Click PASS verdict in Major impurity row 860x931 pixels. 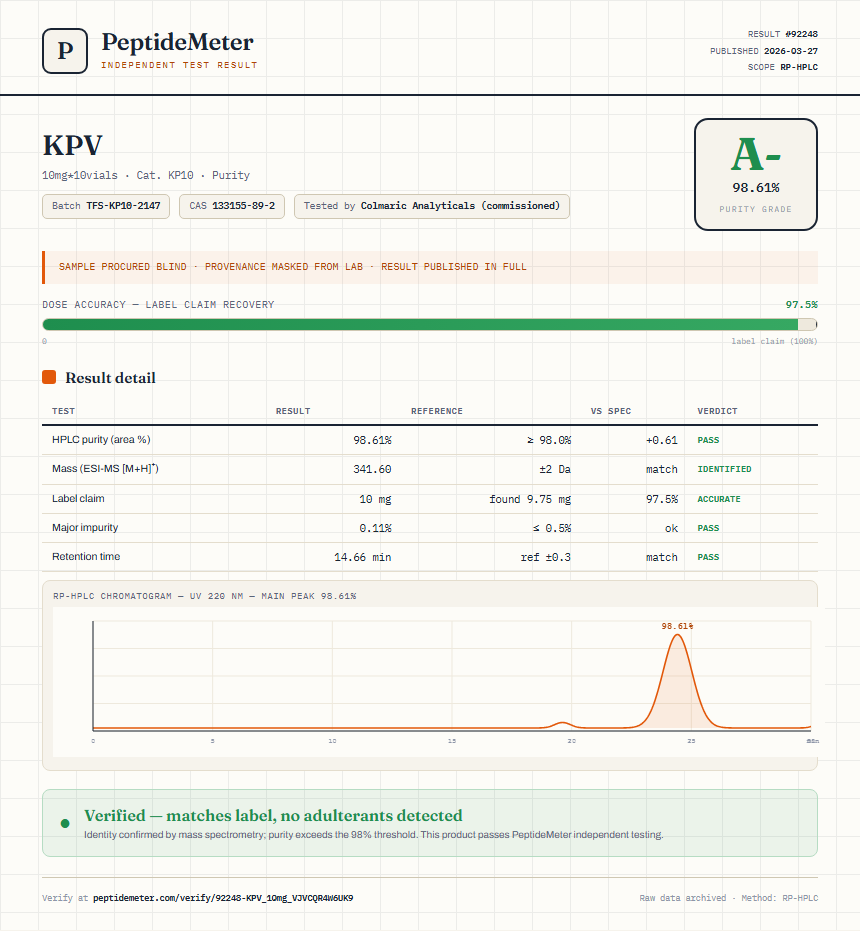pos(708,528)
